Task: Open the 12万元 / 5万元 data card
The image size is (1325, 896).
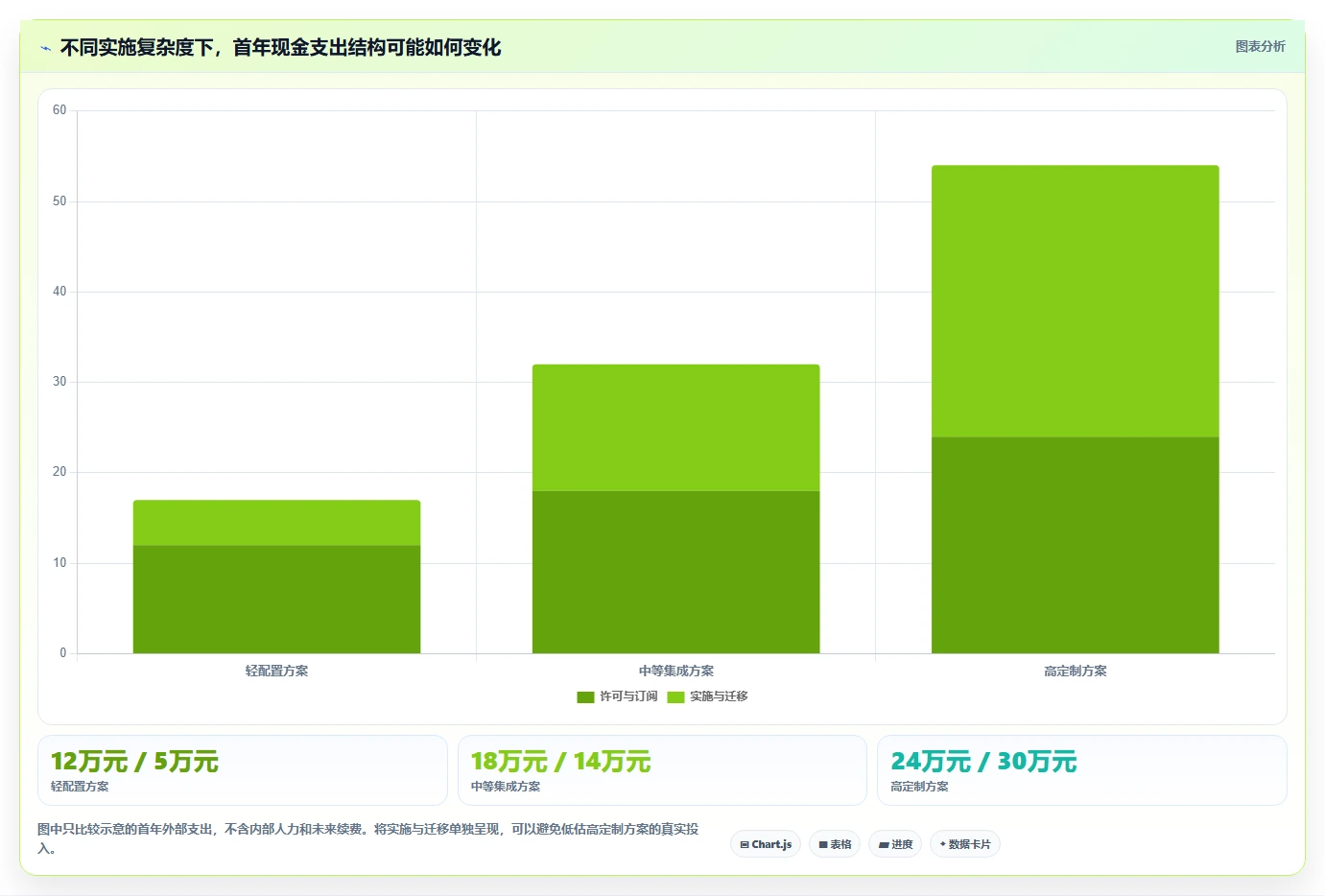Action: point(242,770)
